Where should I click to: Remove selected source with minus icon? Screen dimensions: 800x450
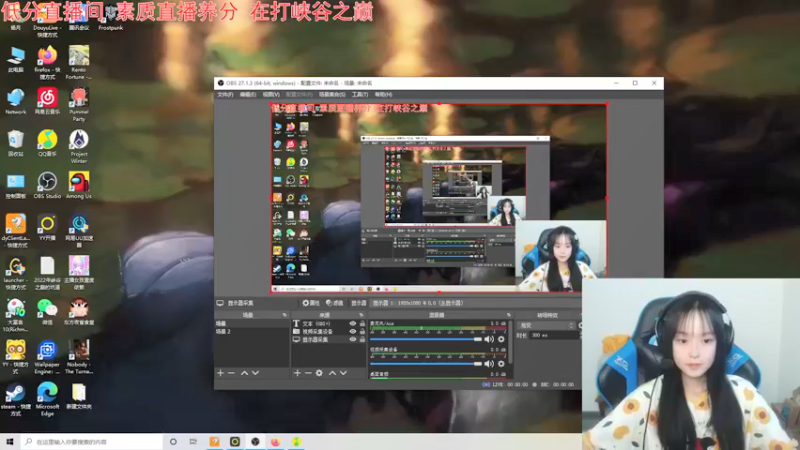tap(308, 373)
